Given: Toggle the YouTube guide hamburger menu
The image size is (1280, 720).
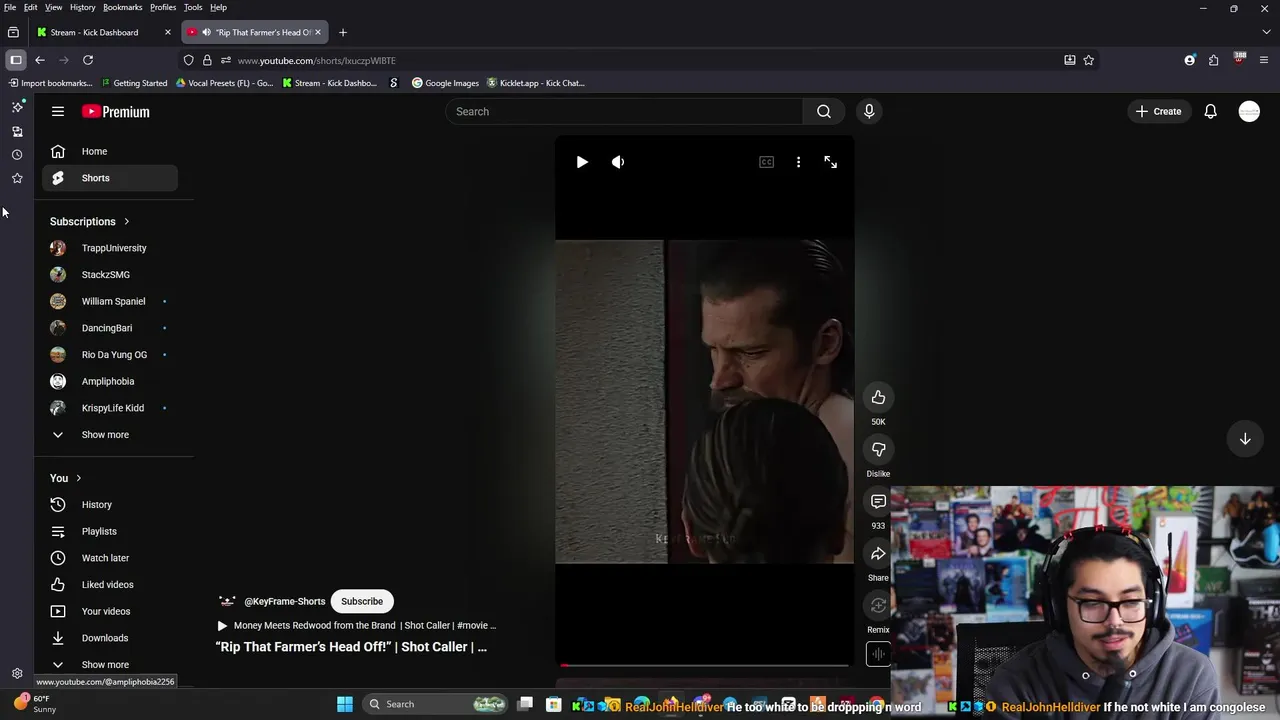Looking at the screenshot, I should (x=58, y=112).
